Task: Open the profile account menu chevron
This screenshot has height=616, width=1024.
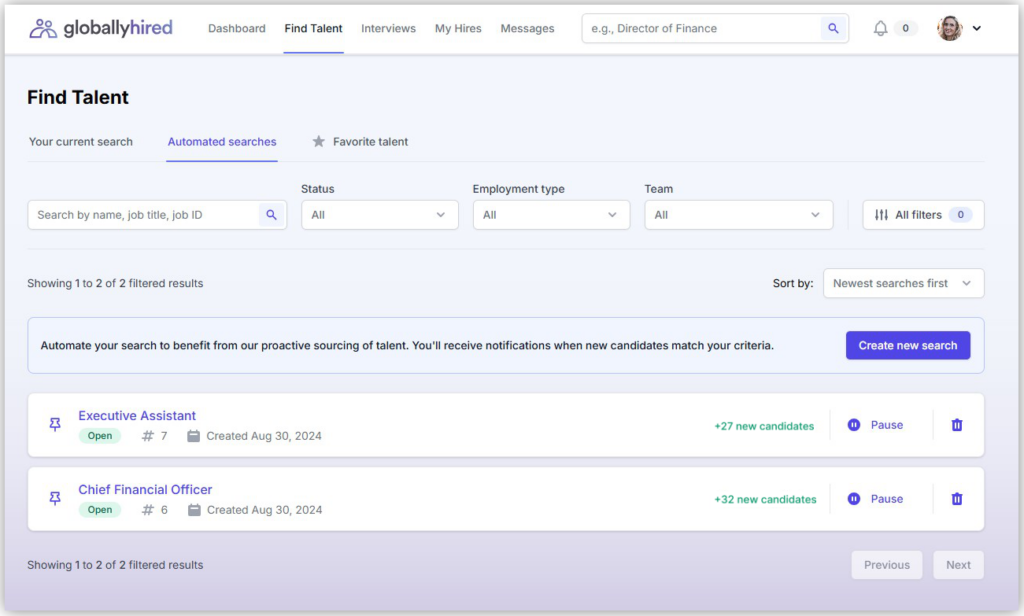Action: pyautogui.click(x=978, y=28)
